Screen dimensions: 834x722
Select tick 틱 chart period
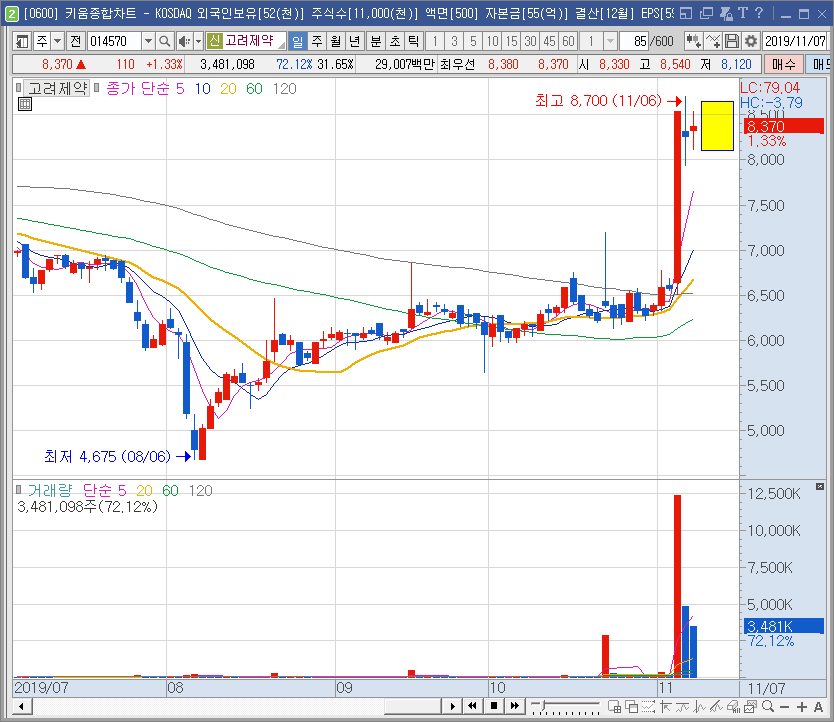pos(414,41)
